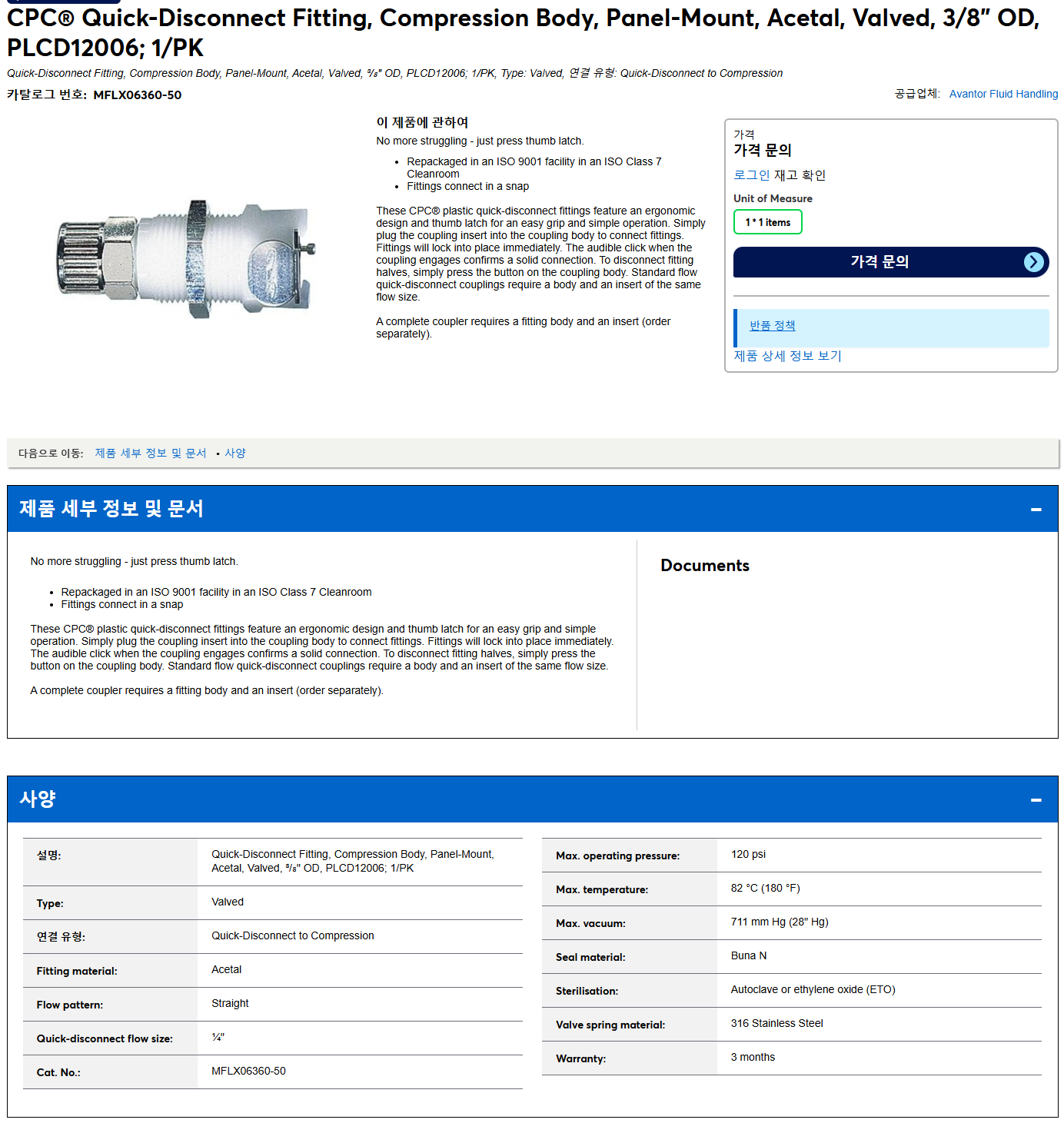1064x1133 pixels.
Task: Collapse the 제품 세부 정보 및 문서 section
Action: (1036, 509)
